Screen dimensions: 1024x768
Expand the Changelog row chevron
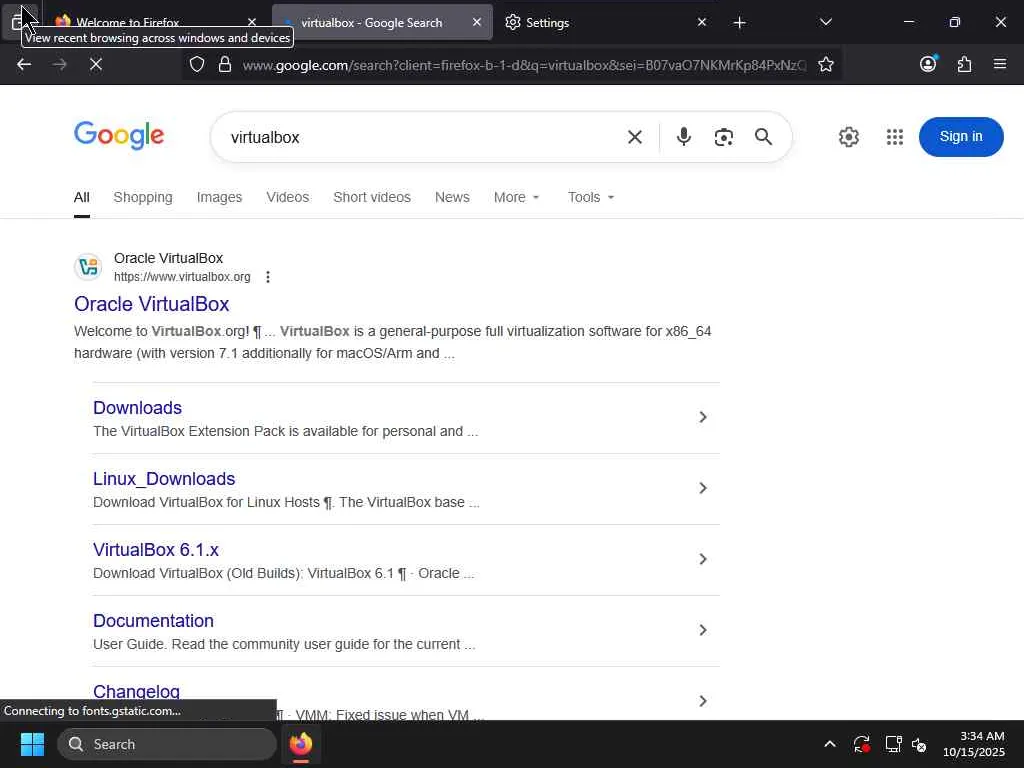coord(703,701)
